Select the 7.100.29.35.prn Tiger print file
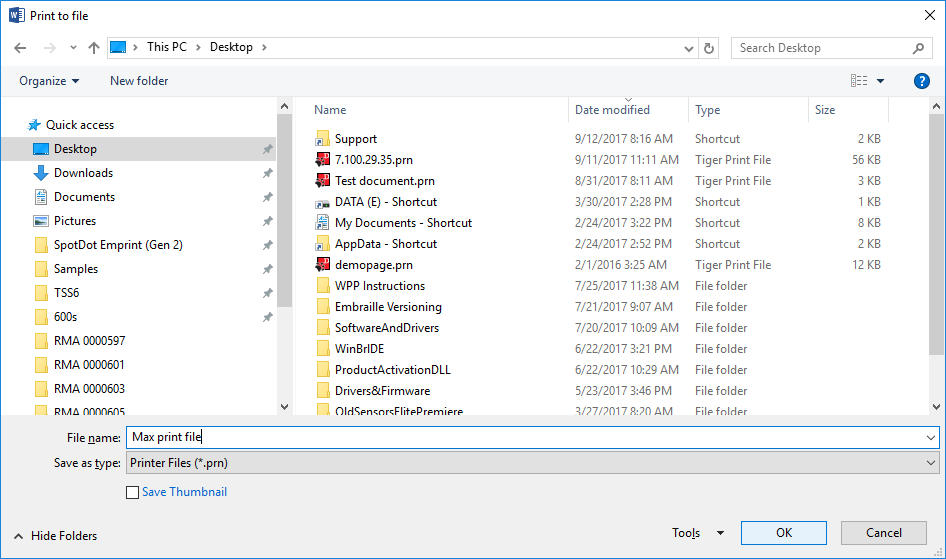 click(372, 160)
